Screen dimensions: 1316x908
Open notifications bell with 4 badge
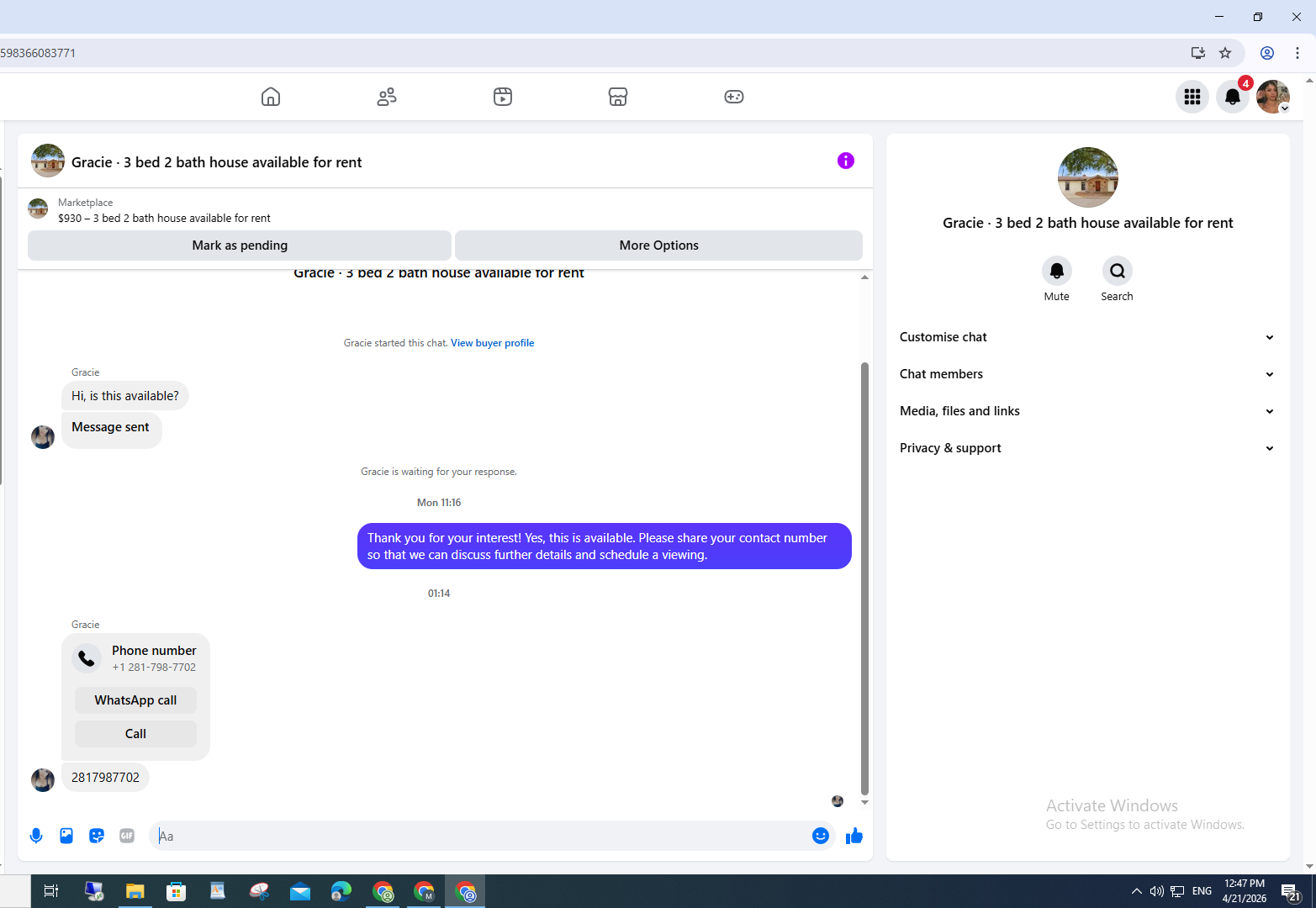coord(1233,97)
